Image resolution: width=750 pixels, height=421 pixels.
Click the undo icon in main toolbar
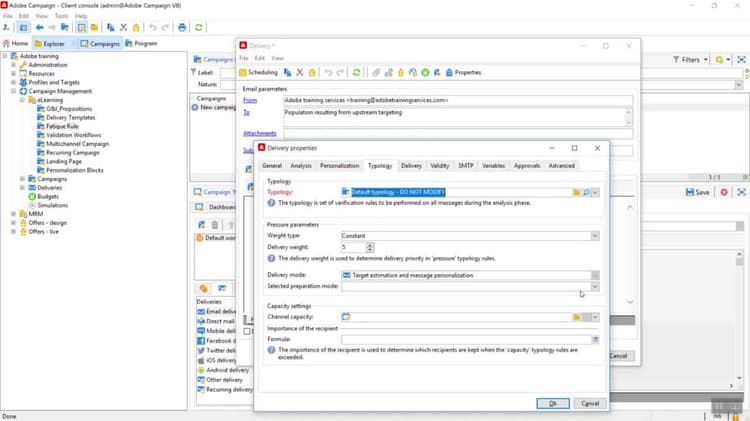153,28
